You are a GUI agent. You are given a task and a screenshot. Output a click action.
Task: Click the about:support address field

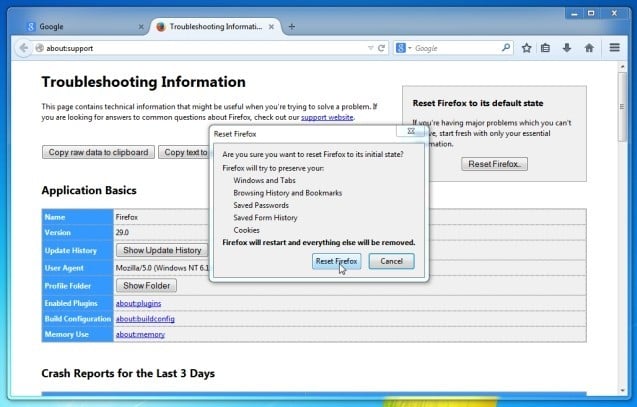click(200, 47)
